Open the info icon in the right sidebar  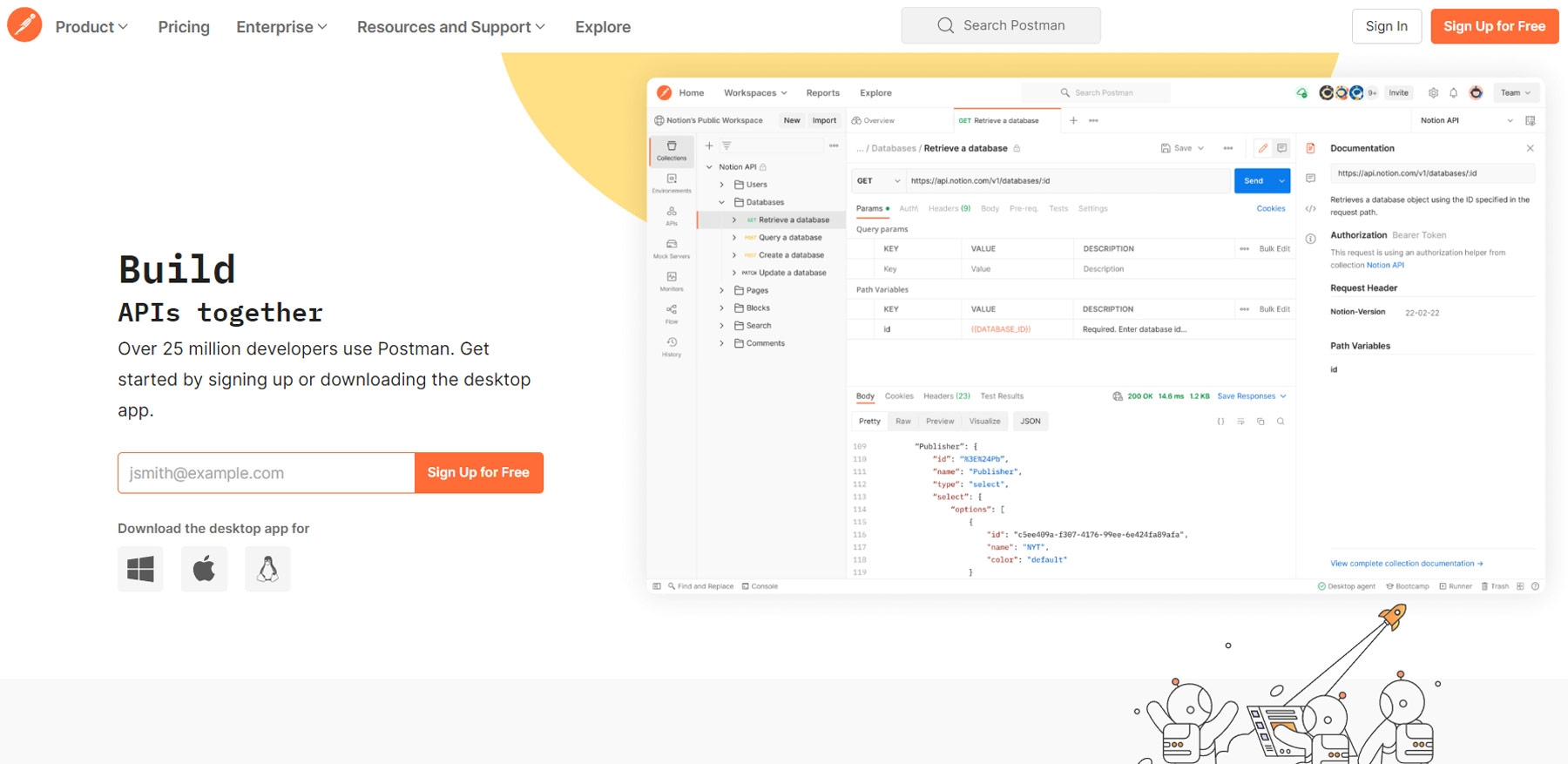coord(1310,239)
